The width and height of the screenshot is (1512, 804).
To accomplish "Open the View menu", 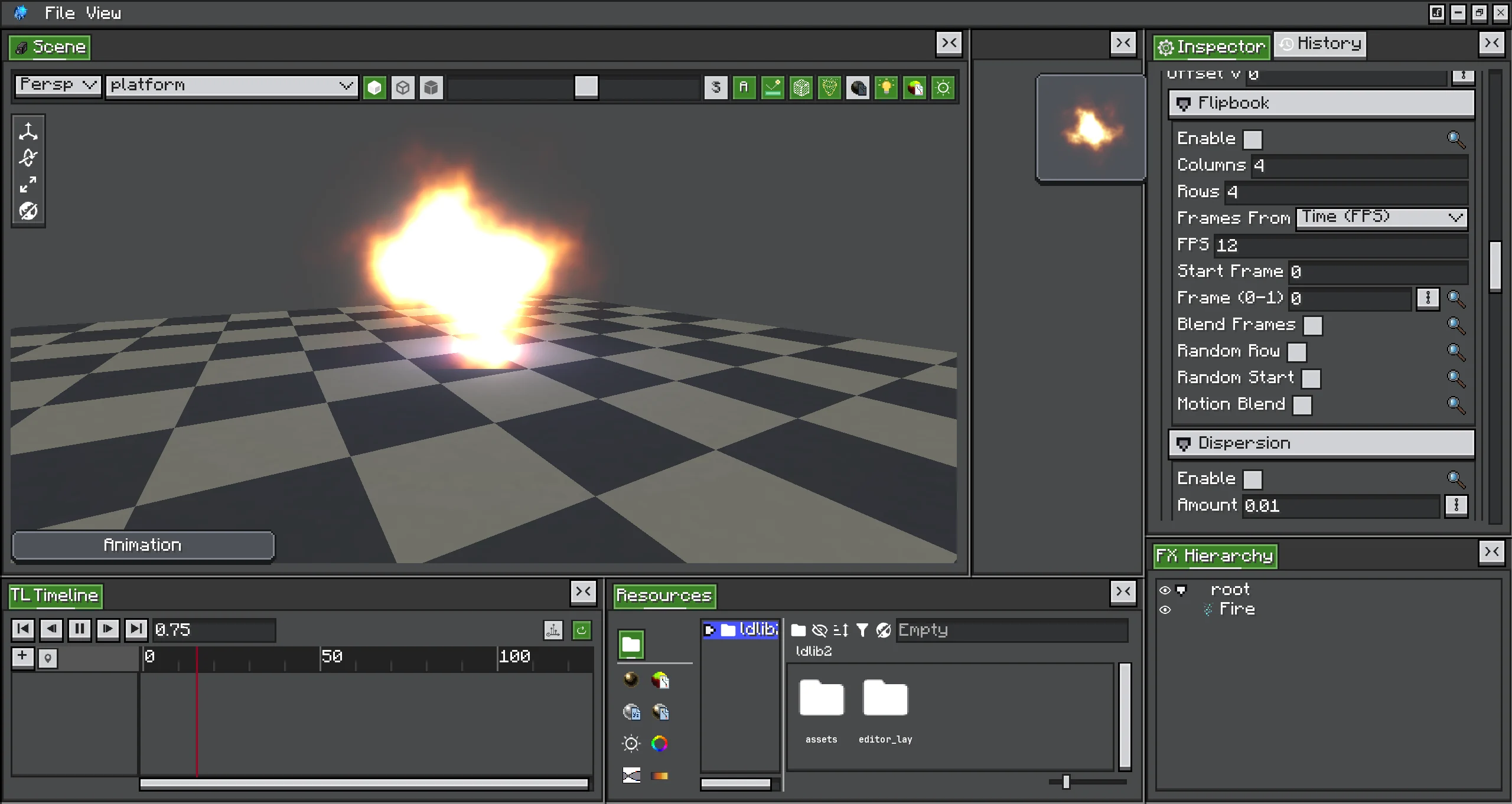I will tap(103, 13).
